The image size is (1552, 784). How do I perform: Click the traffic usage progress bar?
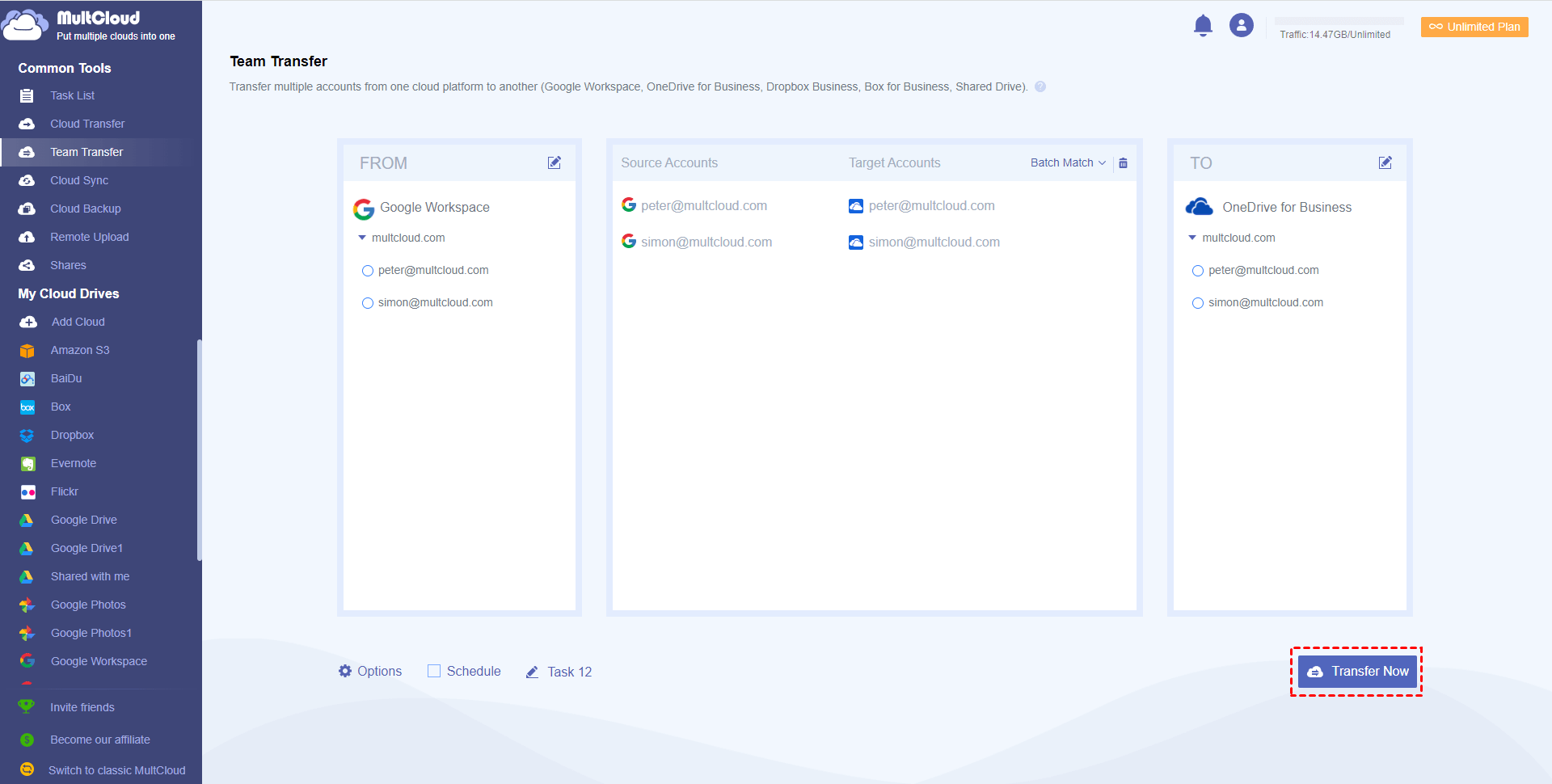(1339, 21)
